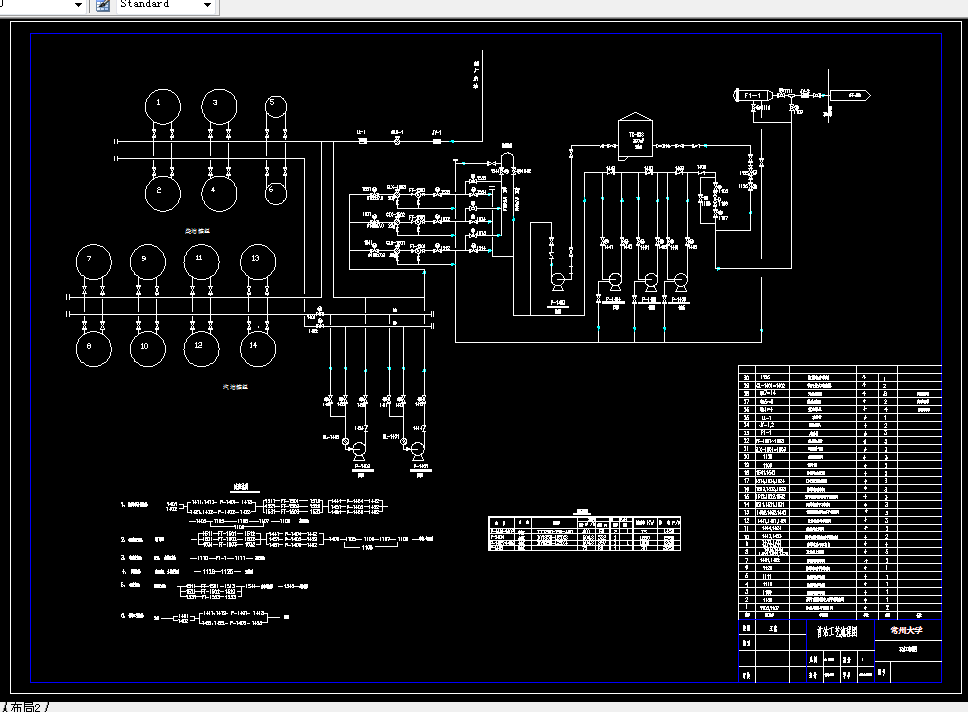This screenshot has height=712, width=968.
Task: Click the F1-1 row in the equipment list
Action: 840,433
